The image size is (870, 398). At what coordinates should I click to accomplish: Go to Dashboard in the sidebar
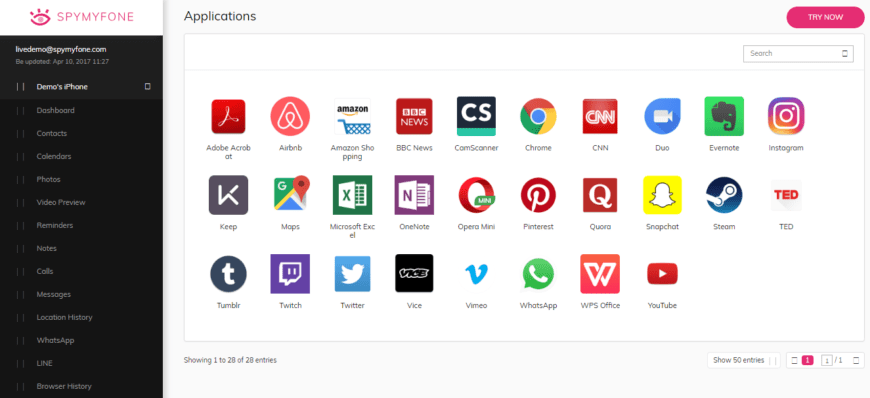pyautogui.click(x=55, y=110)
